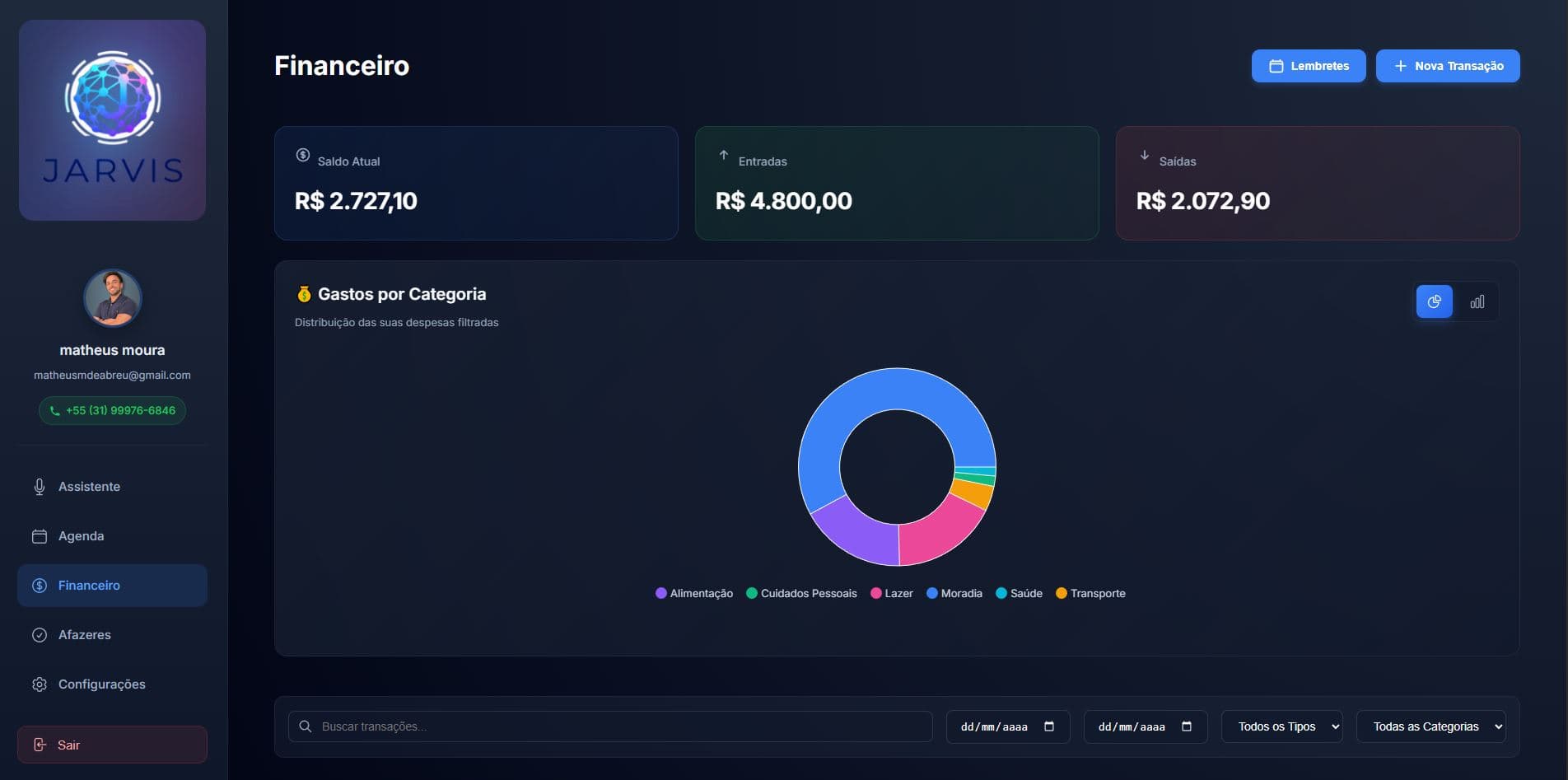This screenshot has height=780, width=1568.
Task: Open the Todas as Categorias dropdown
Action: 1430,726
